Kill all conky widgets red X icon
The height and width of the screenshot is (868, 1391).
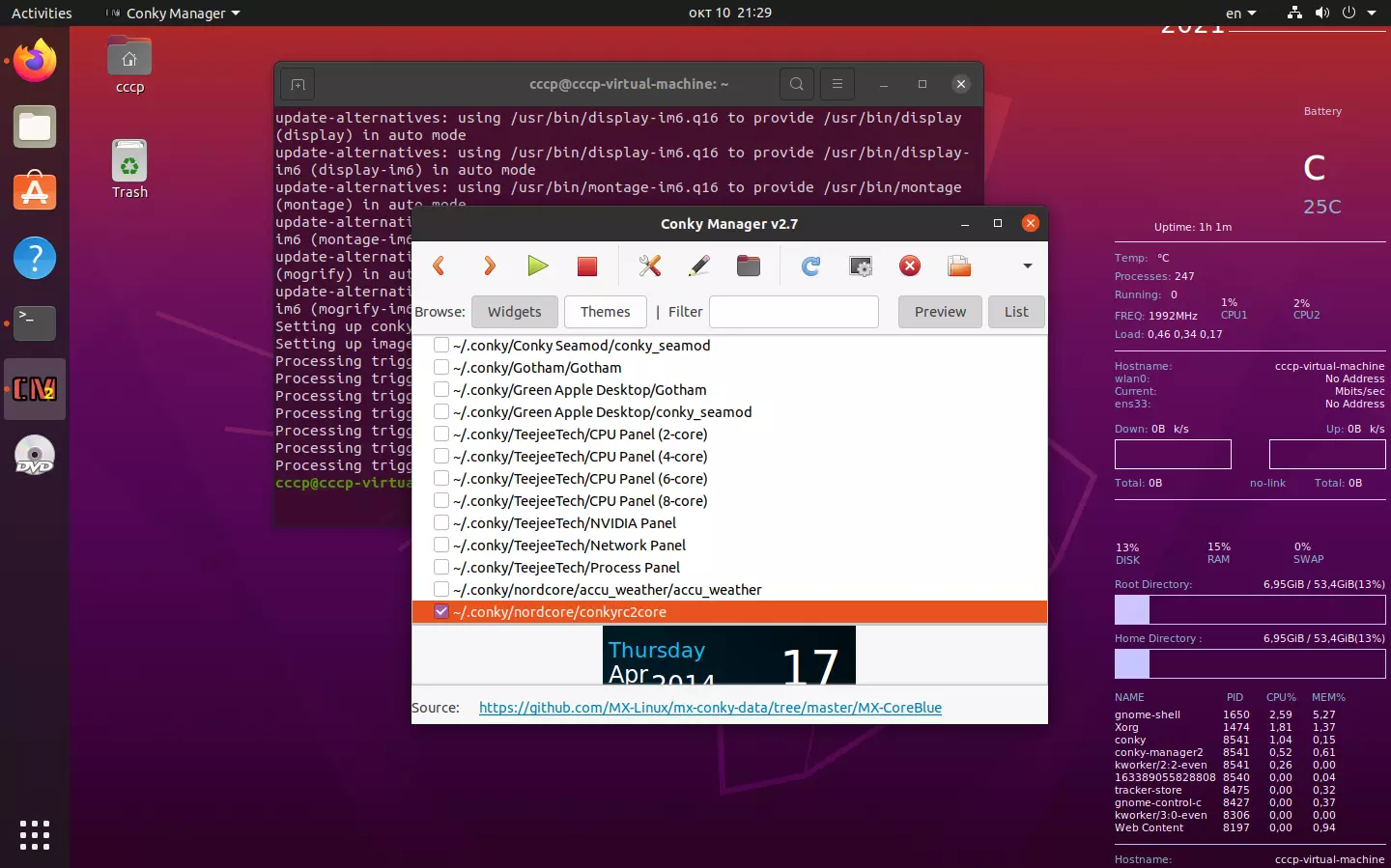[x=910, y=266]
